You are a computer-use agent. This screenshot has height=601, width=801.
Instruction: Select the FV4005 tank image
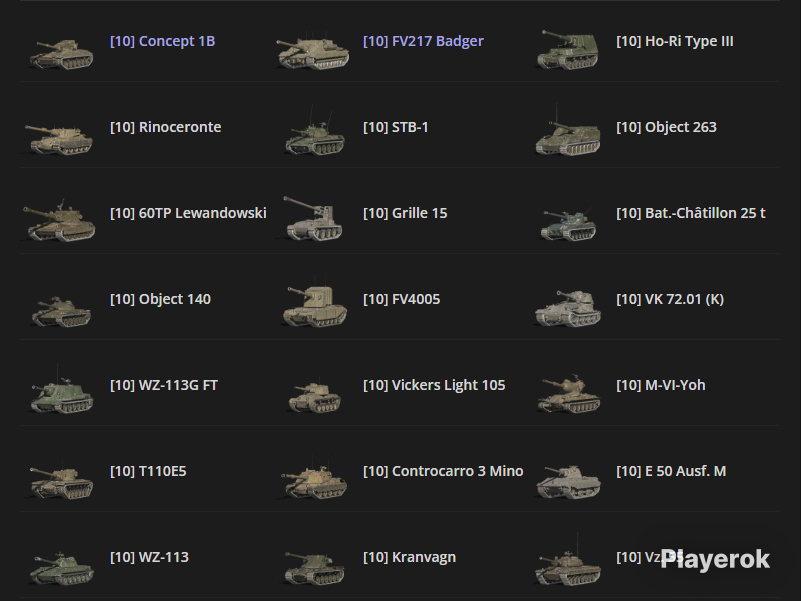pos(315,305)
